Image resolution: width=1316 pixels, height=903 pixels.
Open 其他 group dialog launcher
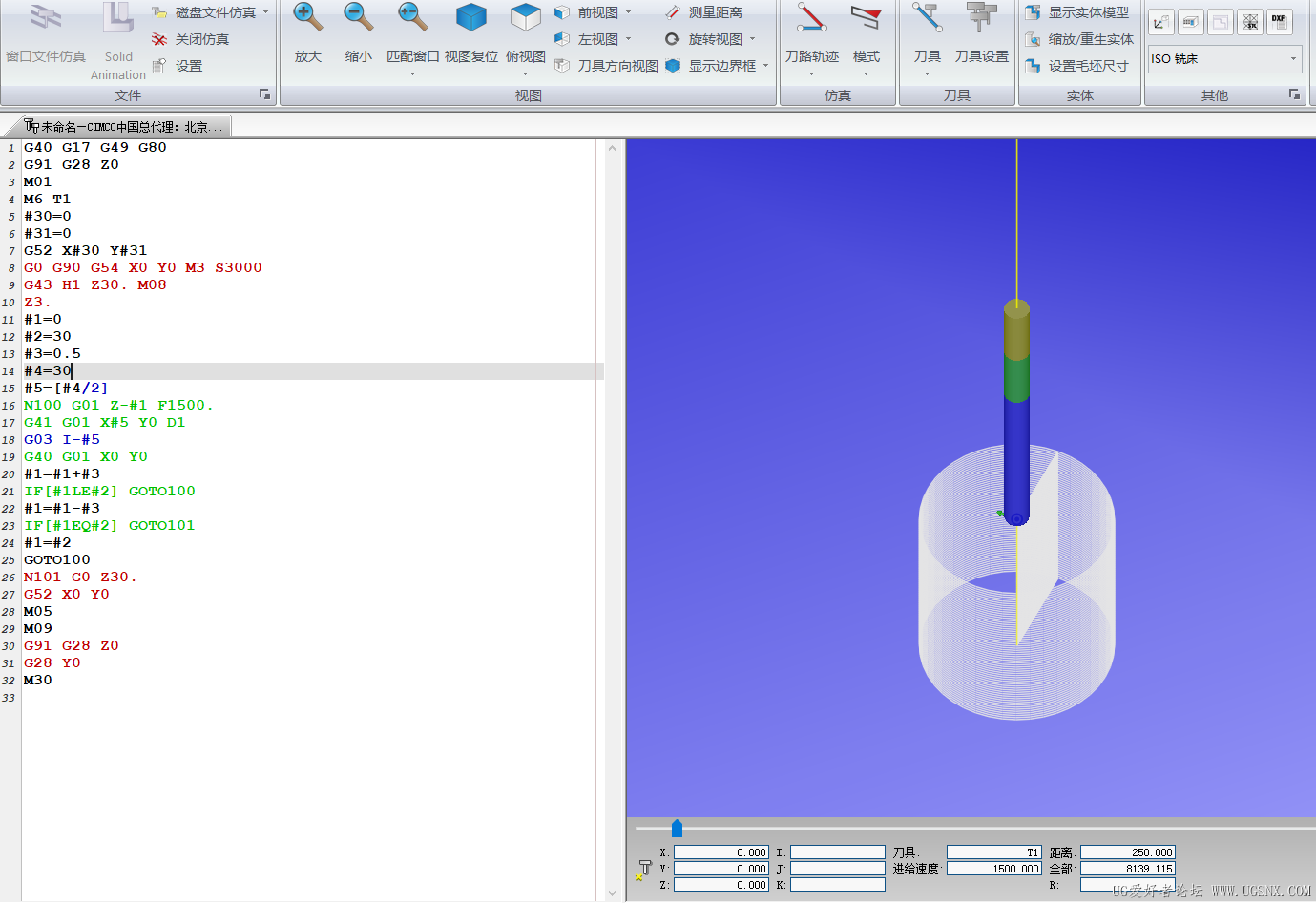pyautogui.click(x=1294, y=94)
